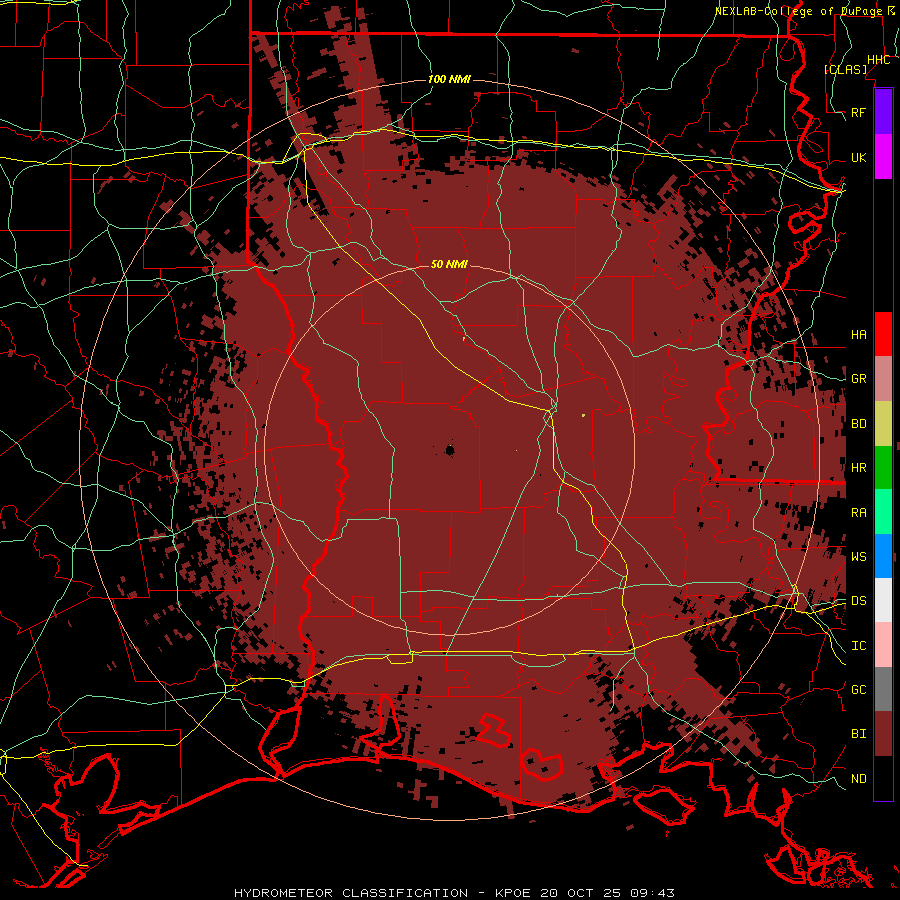Click the [CLAS] legend header
This screenshot has height=900, width=900.
(845, 69)
